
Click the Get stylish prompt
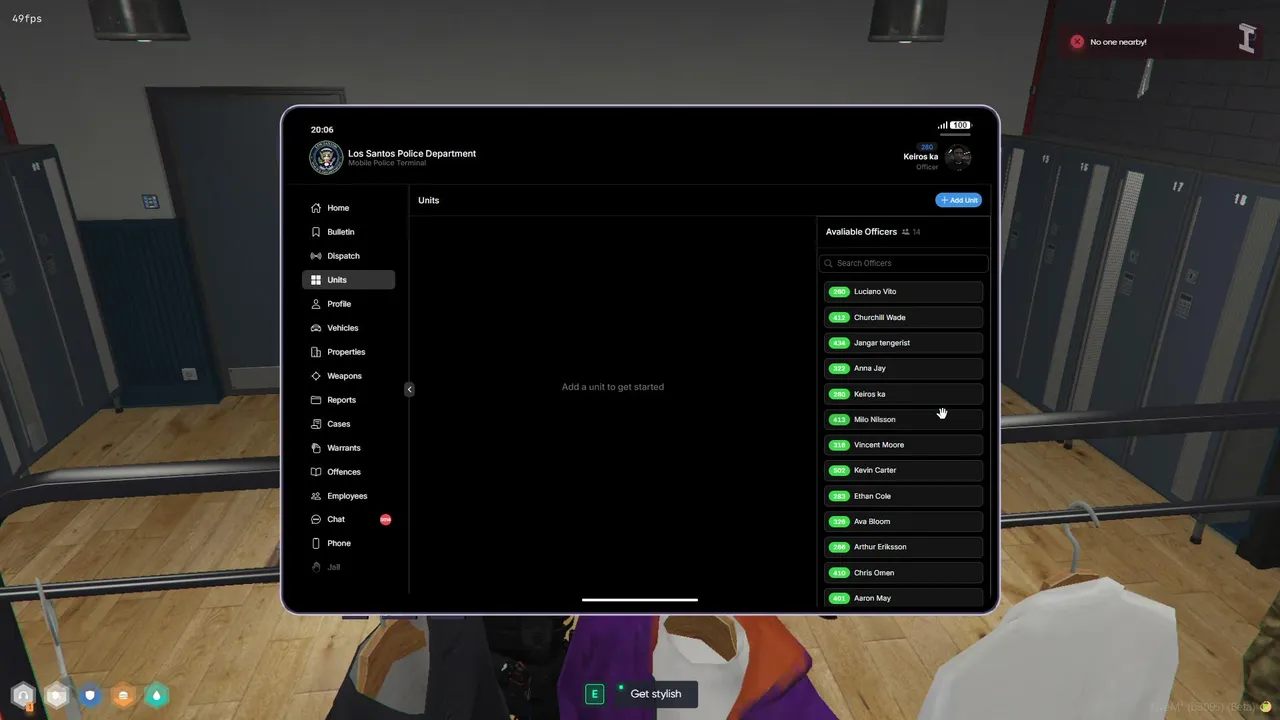click(656, 694)
